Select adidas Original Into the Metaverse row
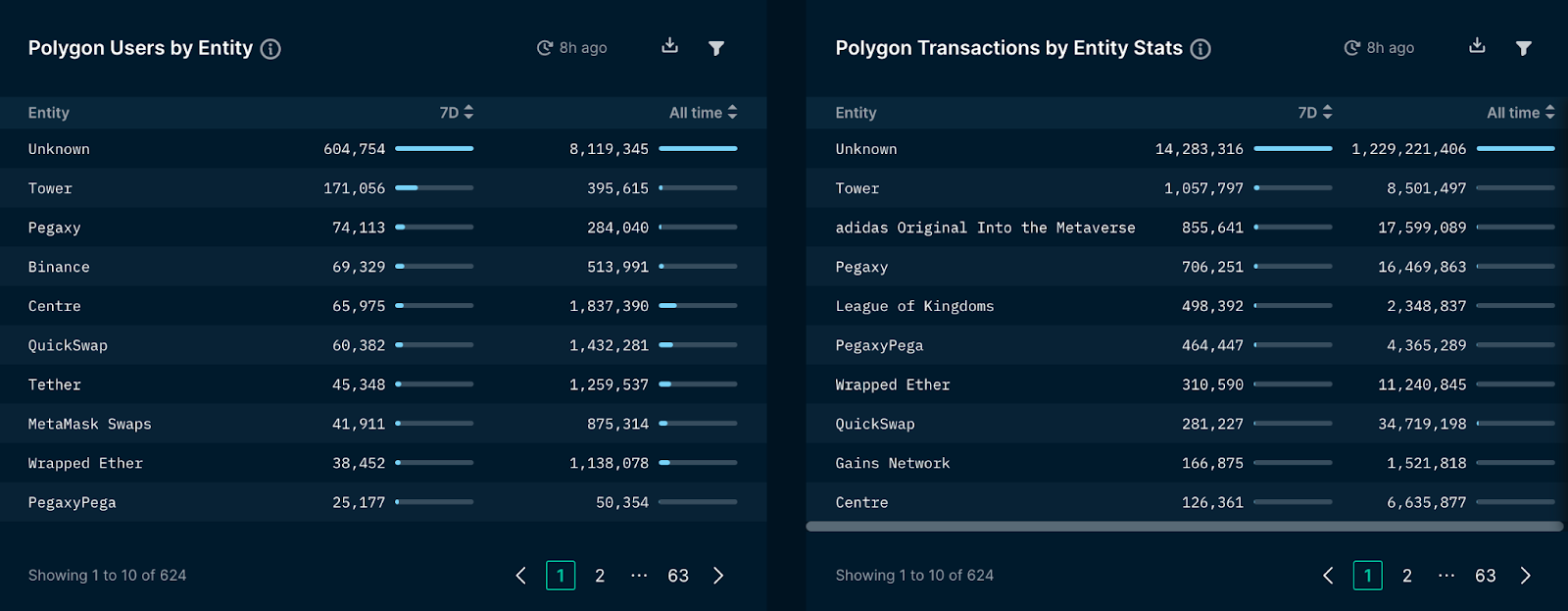 pos(1187,228)
